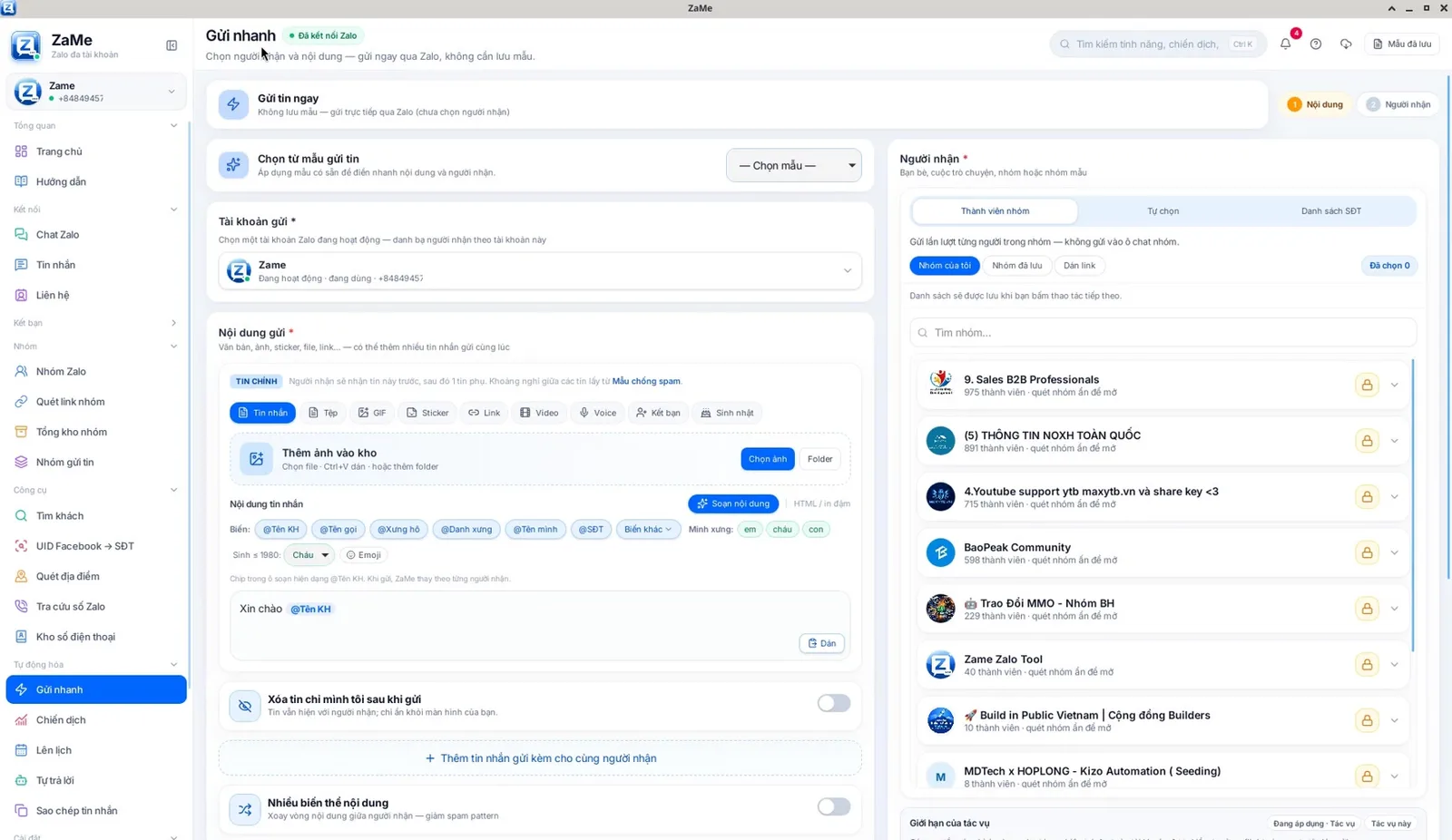Click the Tìm kiếm tính năng search box
The height and width of the screenshot is (840, 1452).
pyautogui.click(x=1158, y=44)
